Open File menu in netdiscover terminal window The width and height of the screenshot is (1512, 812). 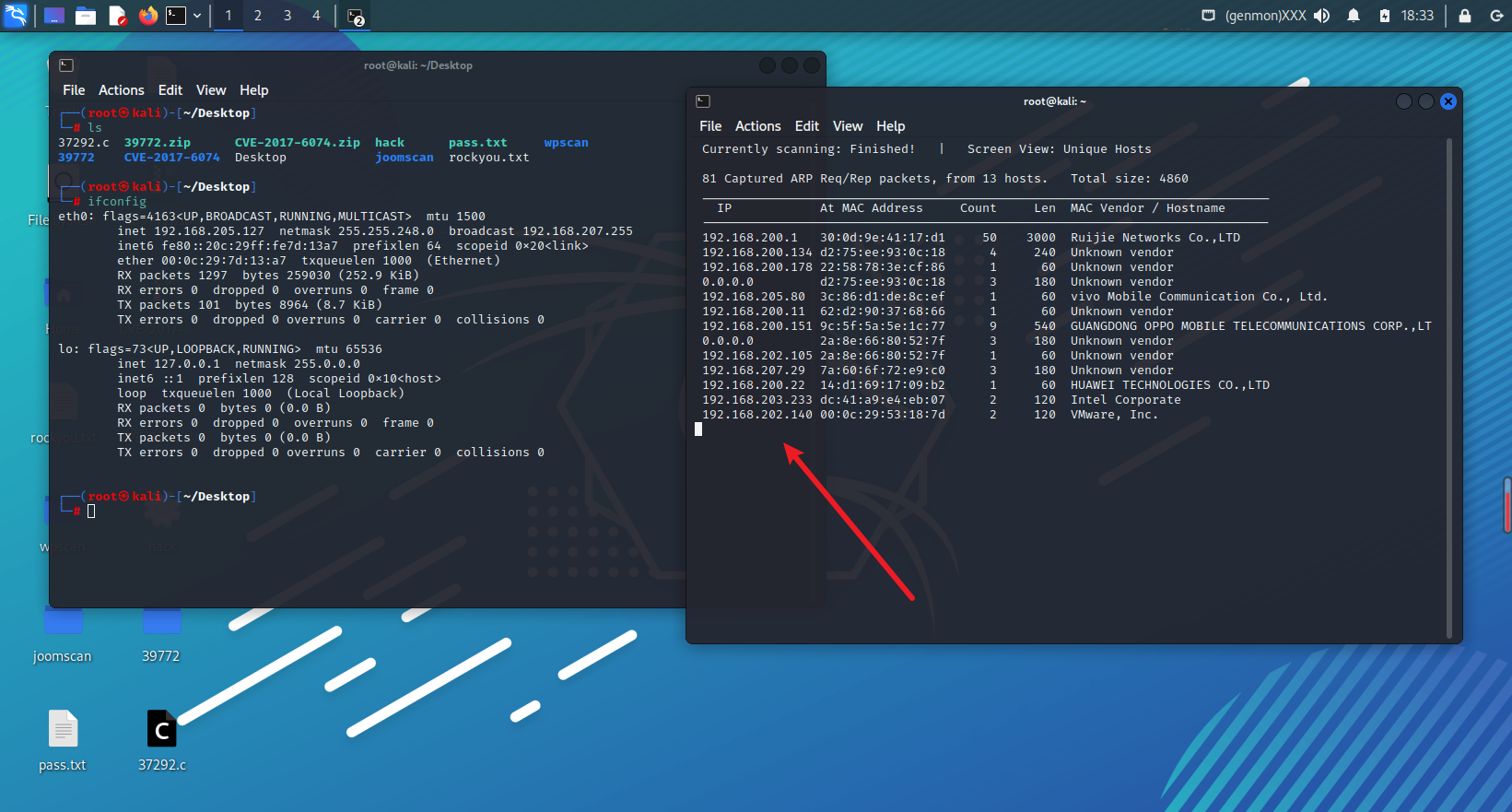[710, 126]
